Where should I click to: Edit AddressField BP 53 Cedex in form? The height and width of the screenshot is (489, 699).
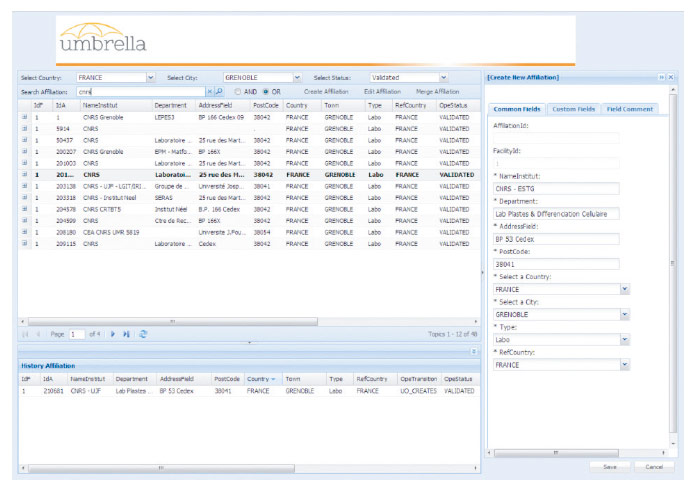click(556, 239)
